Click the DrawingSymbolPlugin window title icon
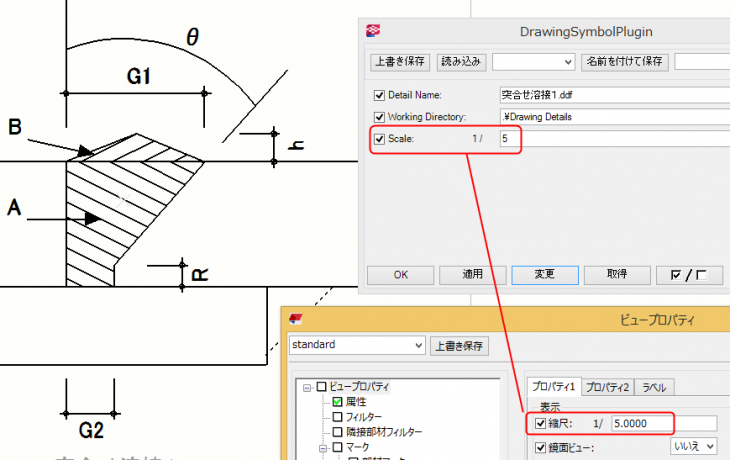Screen dimensions: 730x460 pos(375,31)
